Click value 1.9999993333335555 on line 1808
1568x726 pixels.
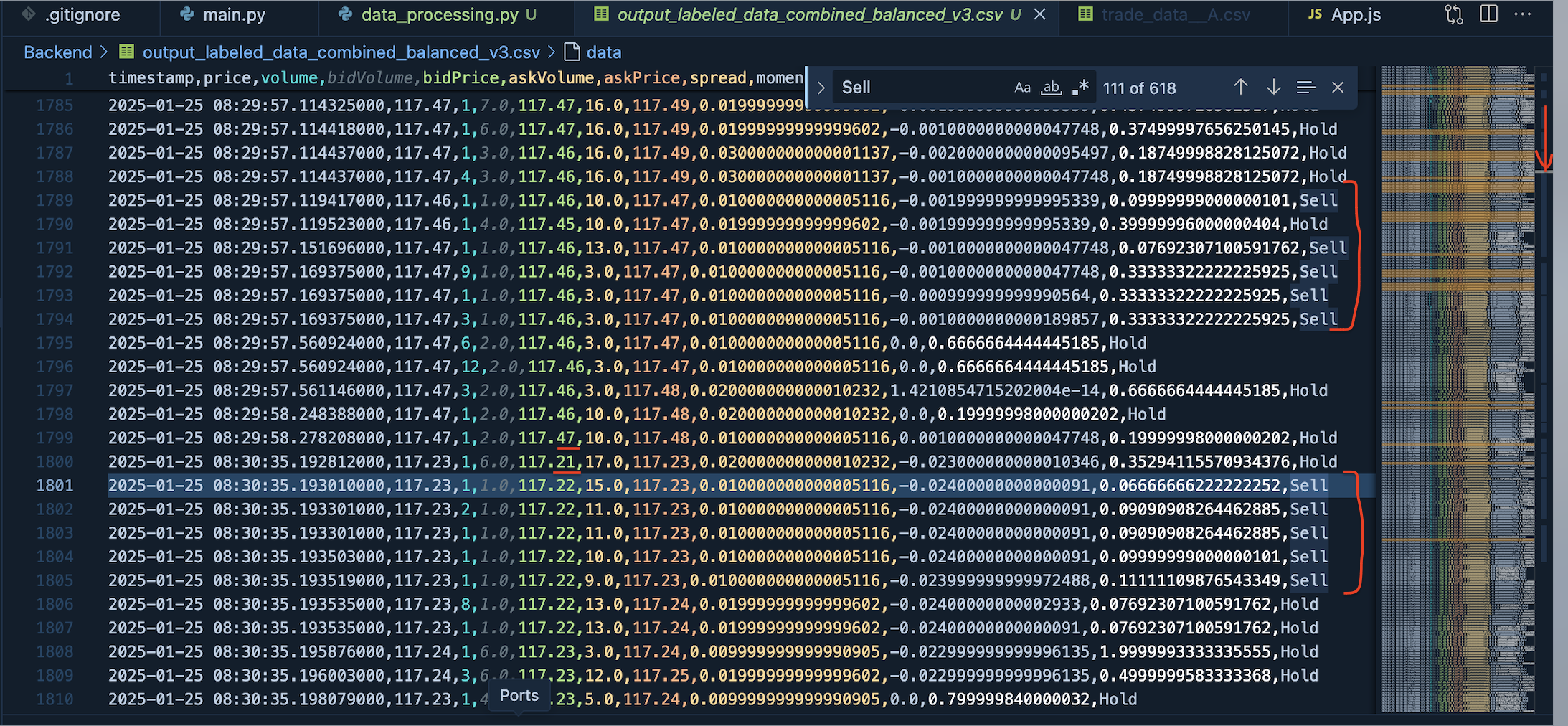click(1185, 652)
